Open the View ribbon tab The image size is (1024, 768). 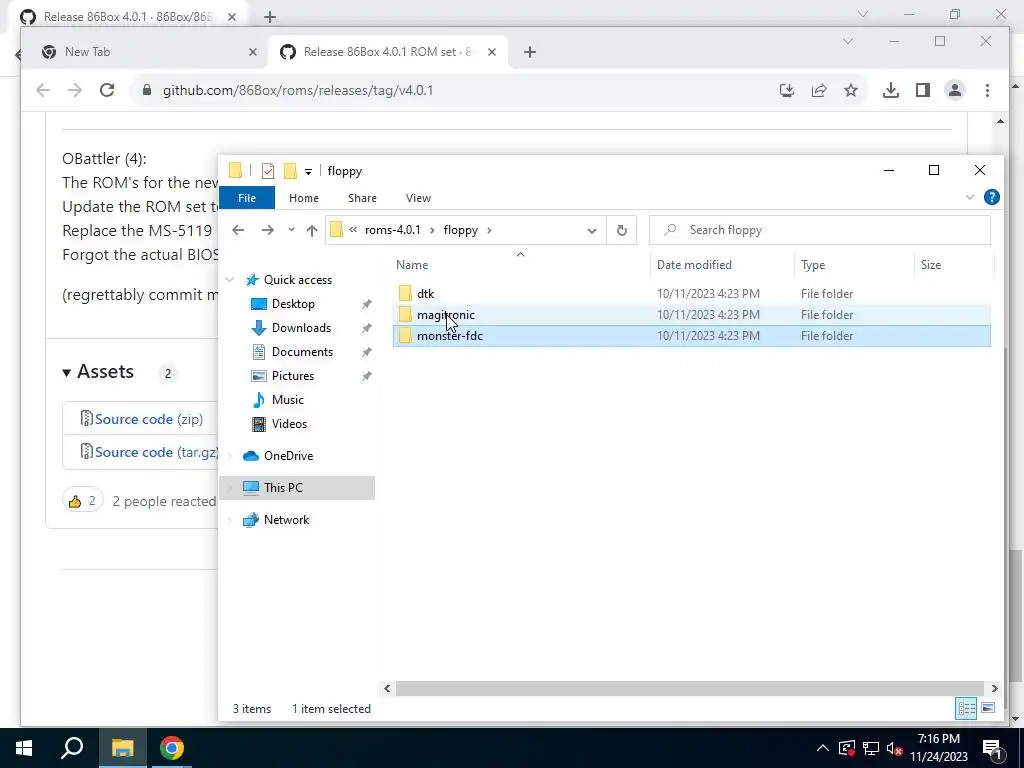(418, 198)
